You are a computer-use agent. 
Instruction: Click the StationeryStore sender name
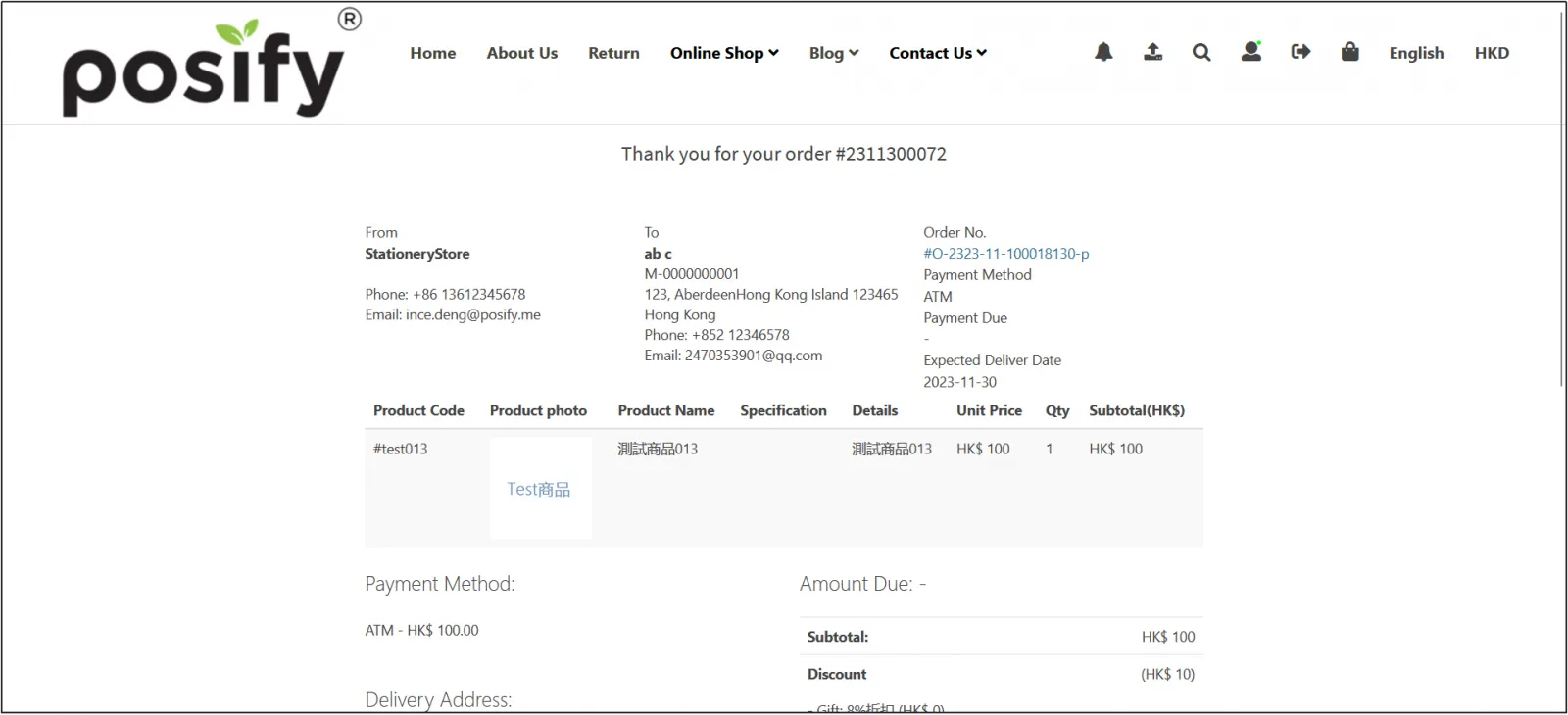coord(417,254)
